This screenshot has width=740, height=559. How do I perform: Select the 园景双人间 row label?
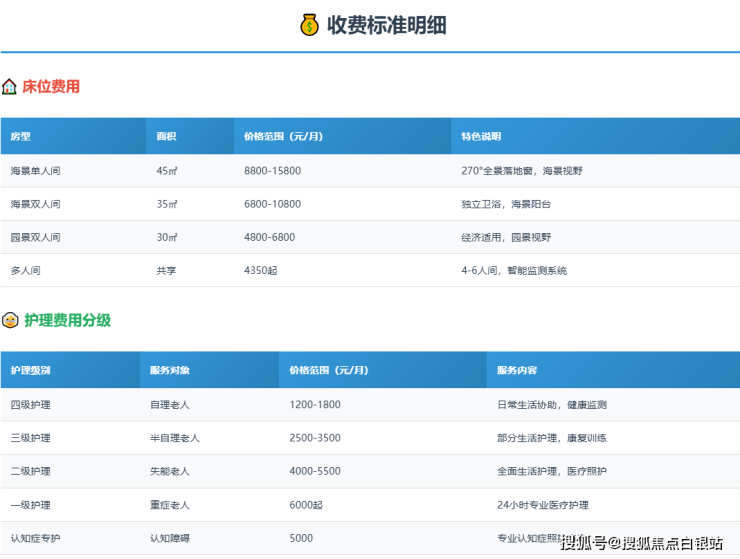[35, 237]
